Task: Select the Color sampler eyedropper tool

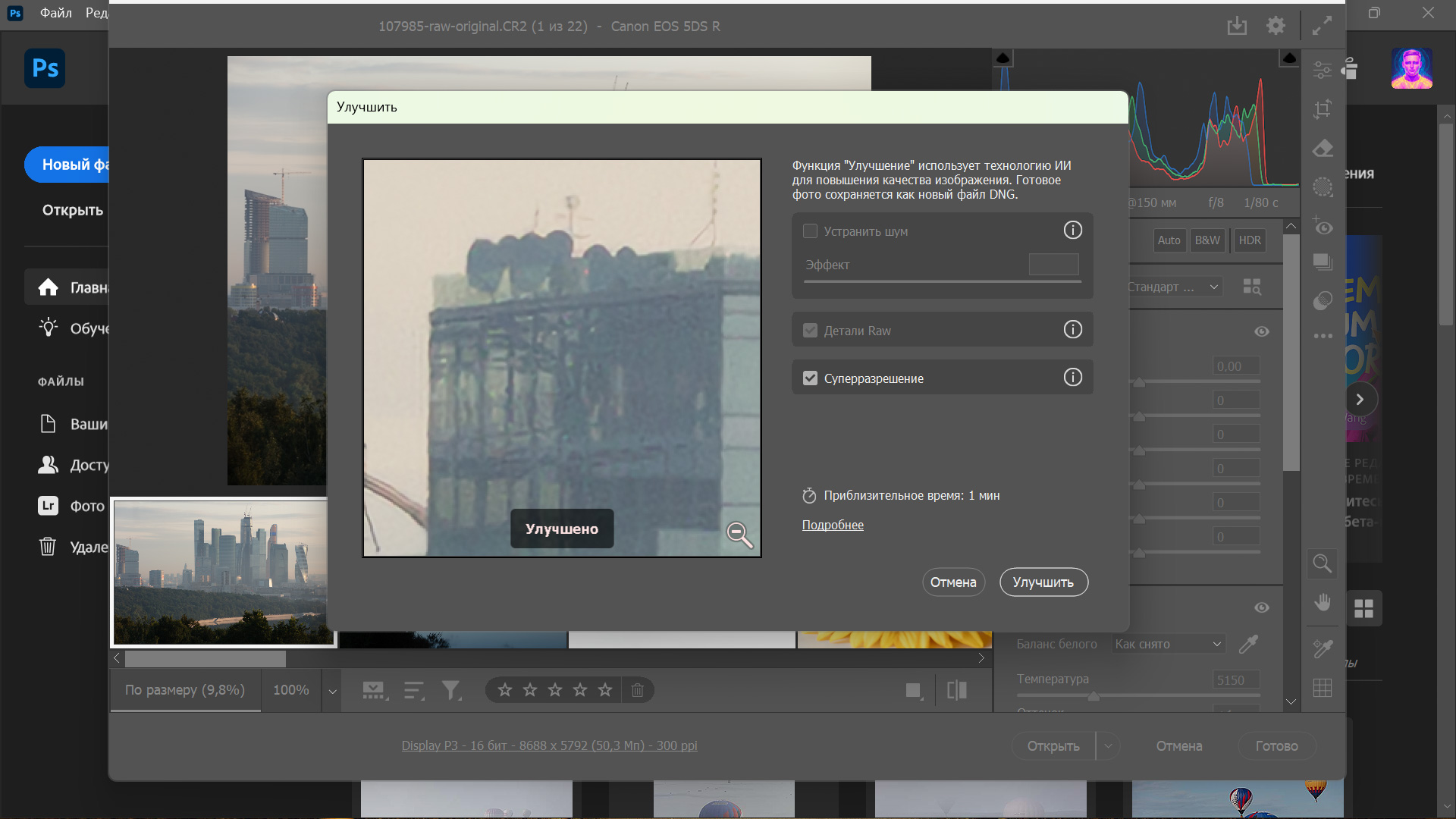Action: [x=1323, y=648]
